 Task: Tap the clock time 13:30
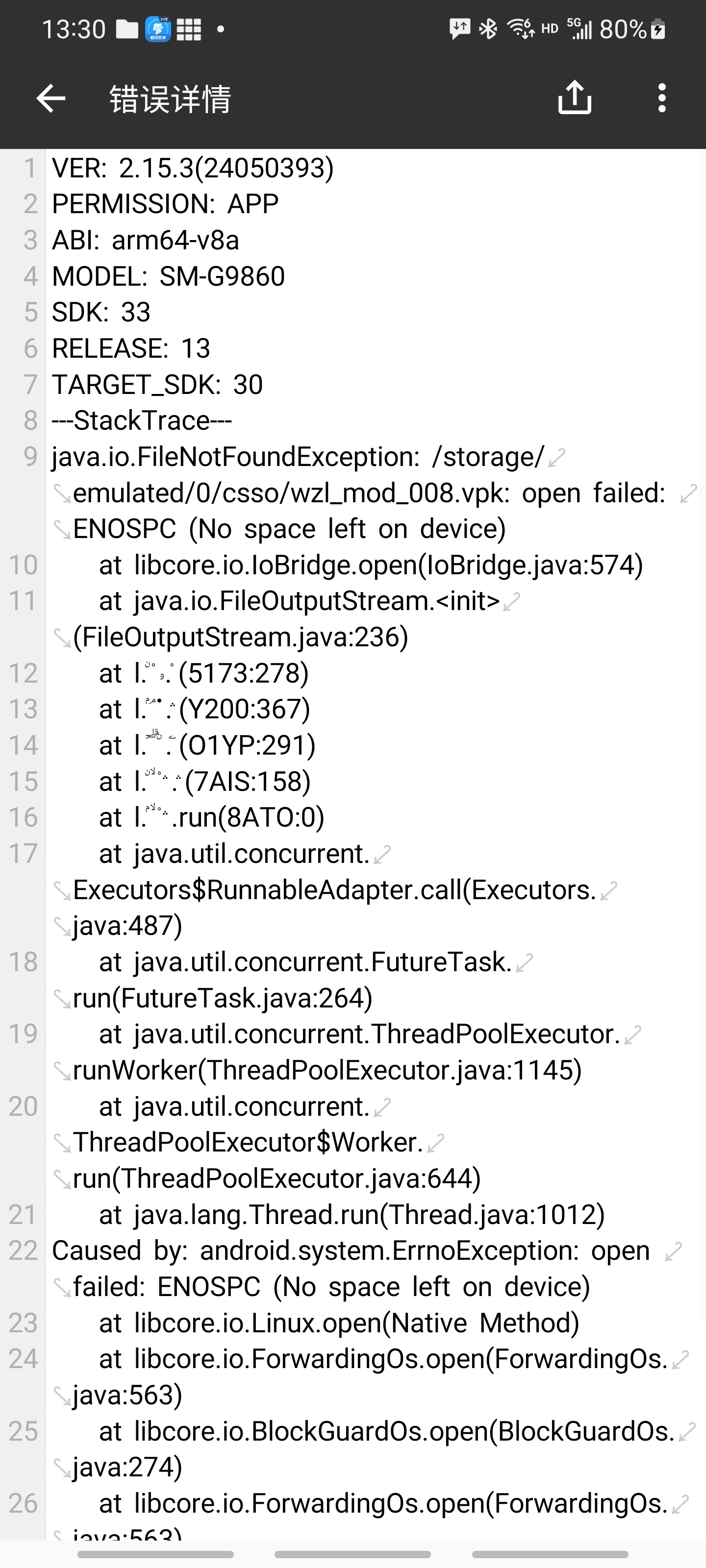click(x=74, y=29)
